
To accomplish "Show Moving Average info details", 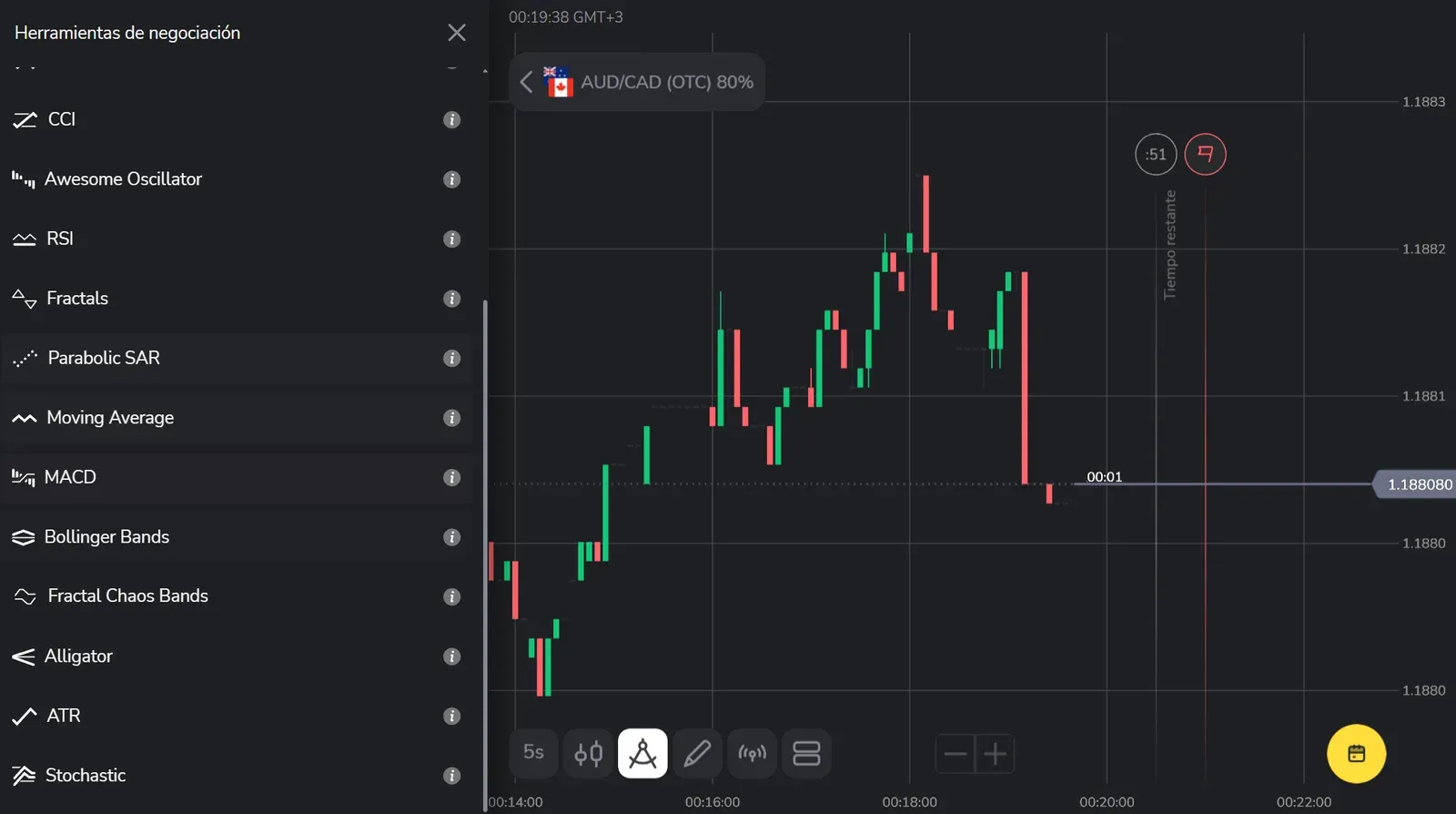I will 451,418.
